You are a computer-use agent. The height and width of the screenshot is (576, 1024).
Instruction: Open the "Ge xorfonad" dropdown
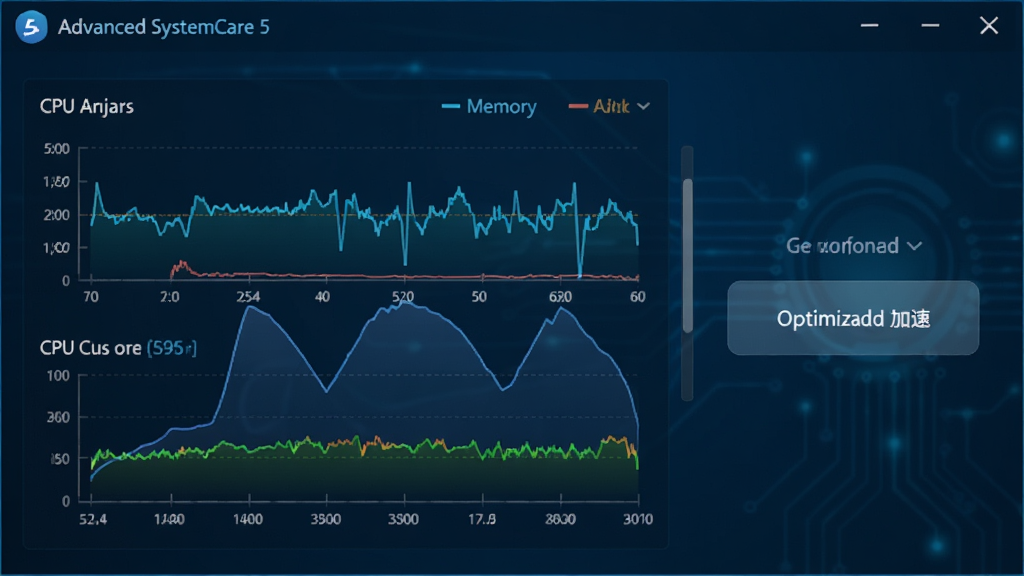(854, 246)
